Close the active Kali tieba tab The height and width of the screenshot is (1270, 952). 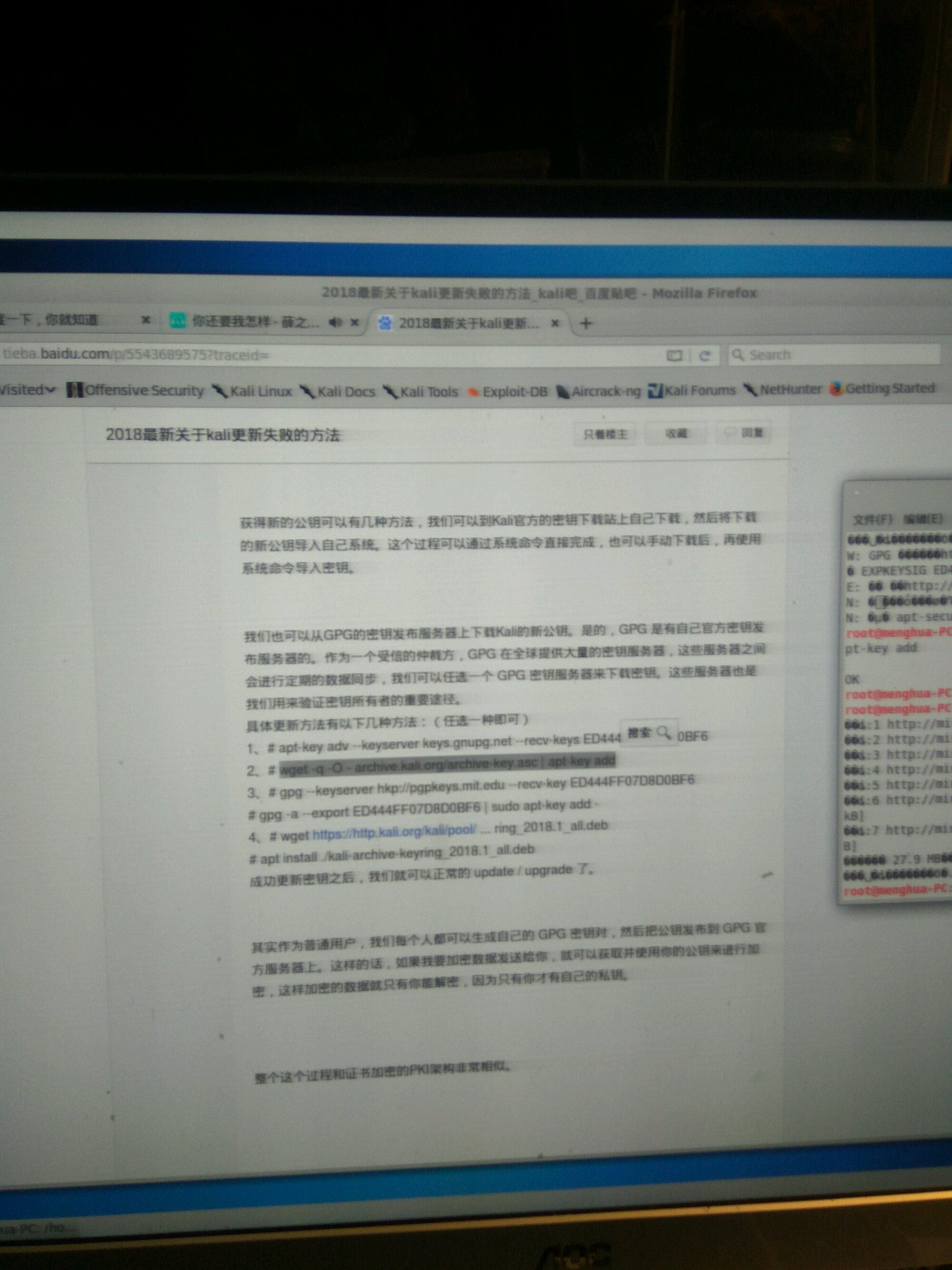tap(555, 323)
